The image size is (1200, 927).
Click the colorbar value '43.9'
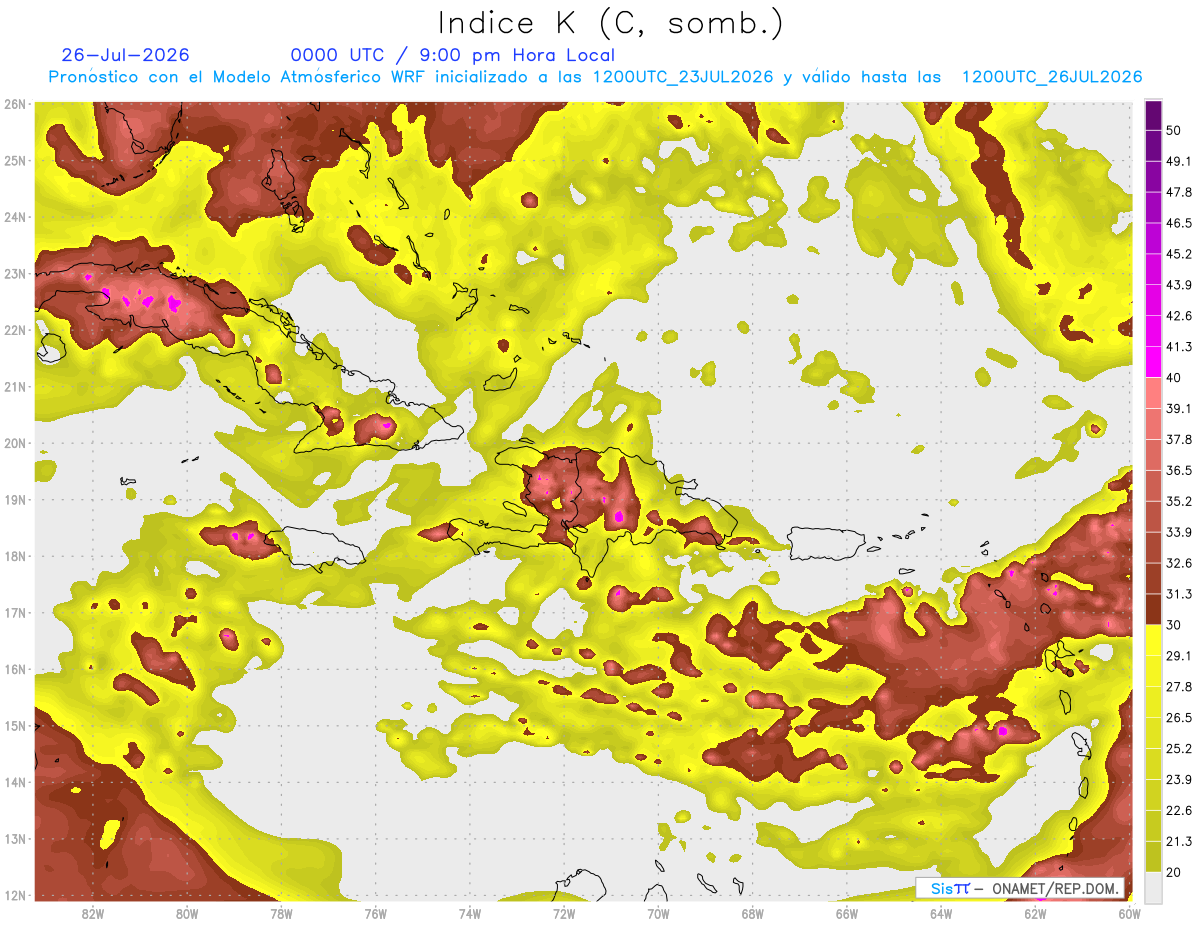pos(1179,285)
